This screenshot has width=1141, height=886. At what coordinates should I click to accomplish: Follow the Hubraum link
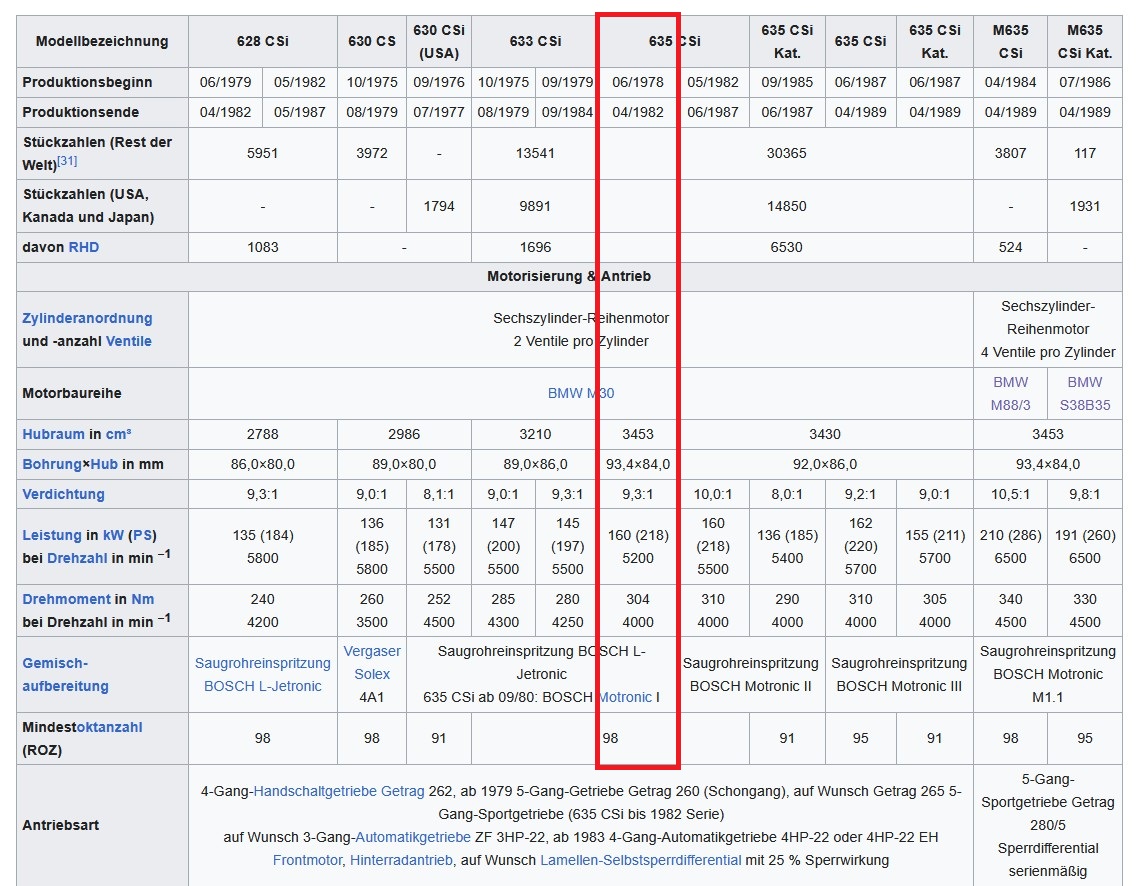(x=54, y=434)
